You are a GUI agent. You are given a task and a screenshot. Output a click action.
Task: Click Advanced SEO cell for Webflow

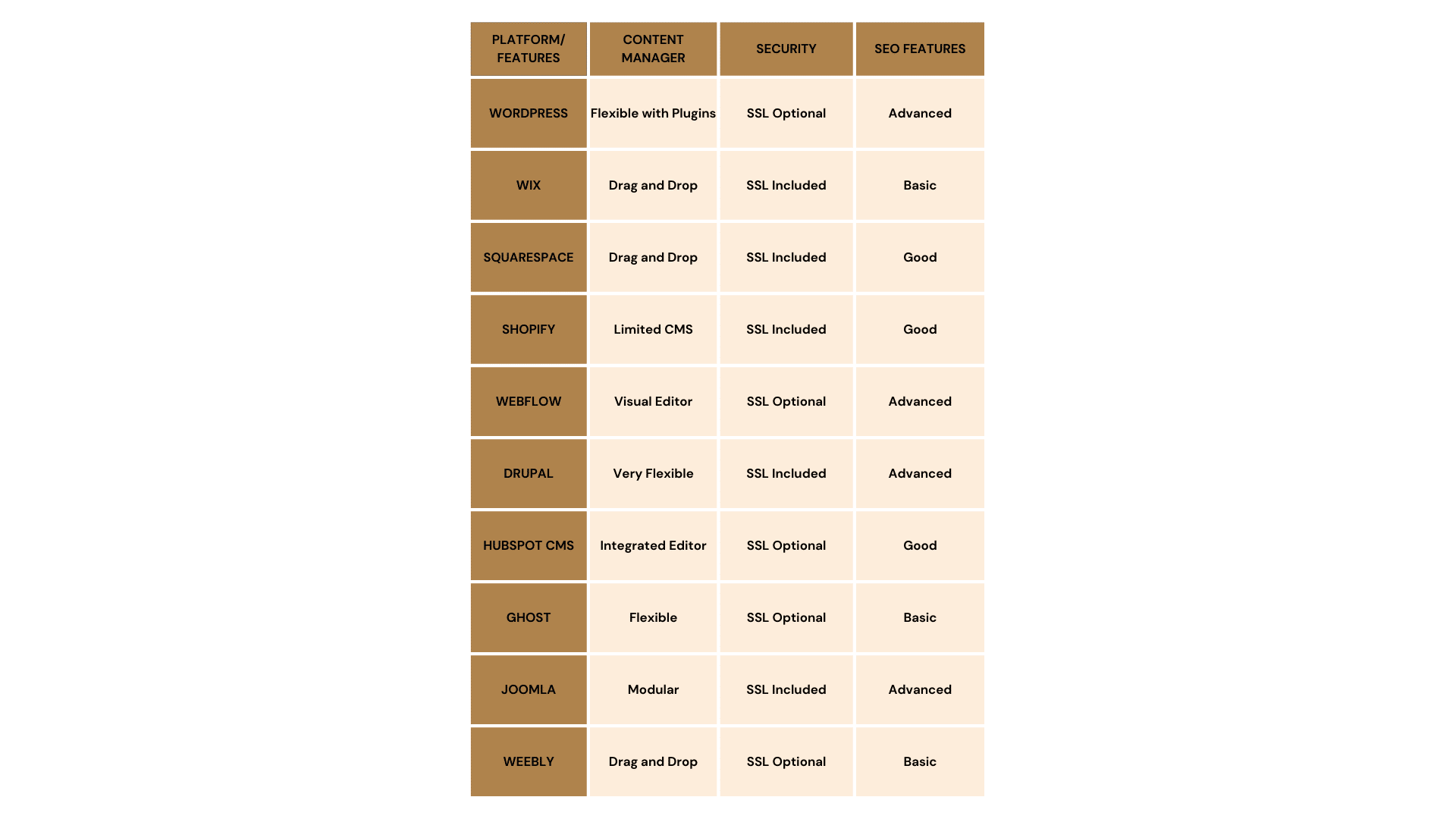919,401
